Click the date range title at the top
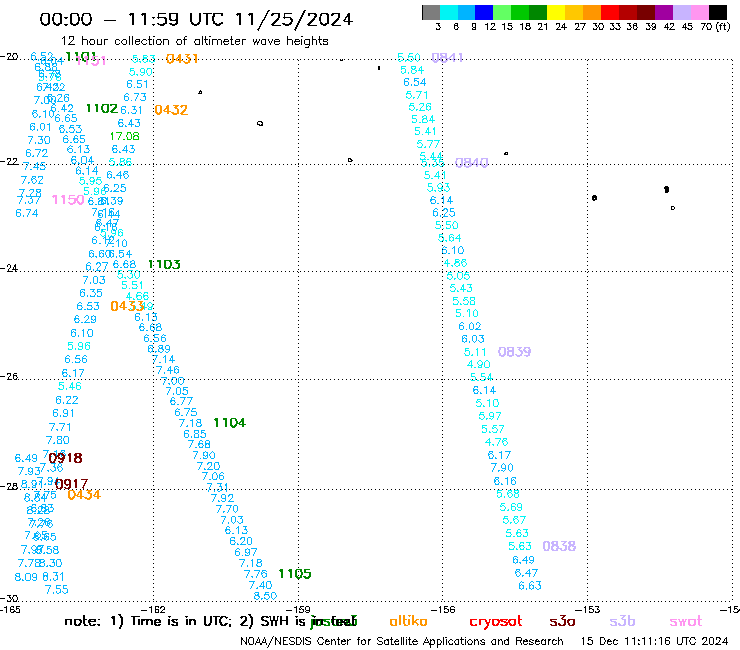This screenshot has width=740, height=650. 196,19
